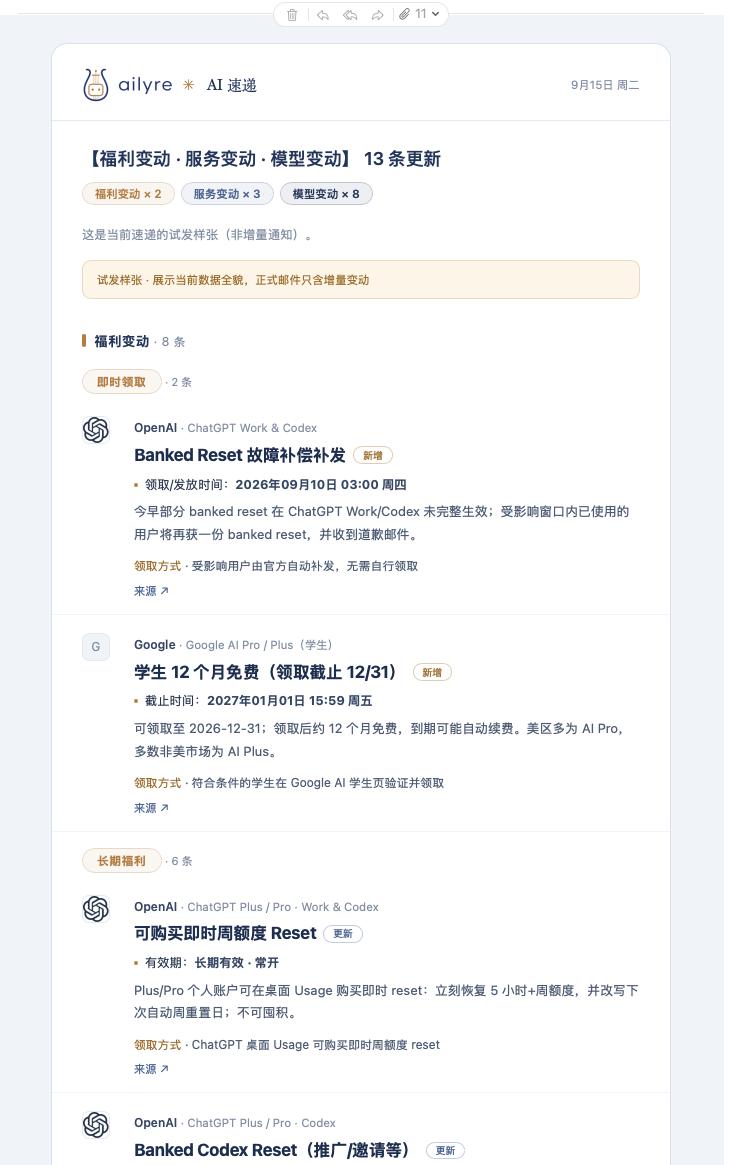Select the 福利变动 × 2 tag
The image size is (731, 1165).
(x=128, y=194)
